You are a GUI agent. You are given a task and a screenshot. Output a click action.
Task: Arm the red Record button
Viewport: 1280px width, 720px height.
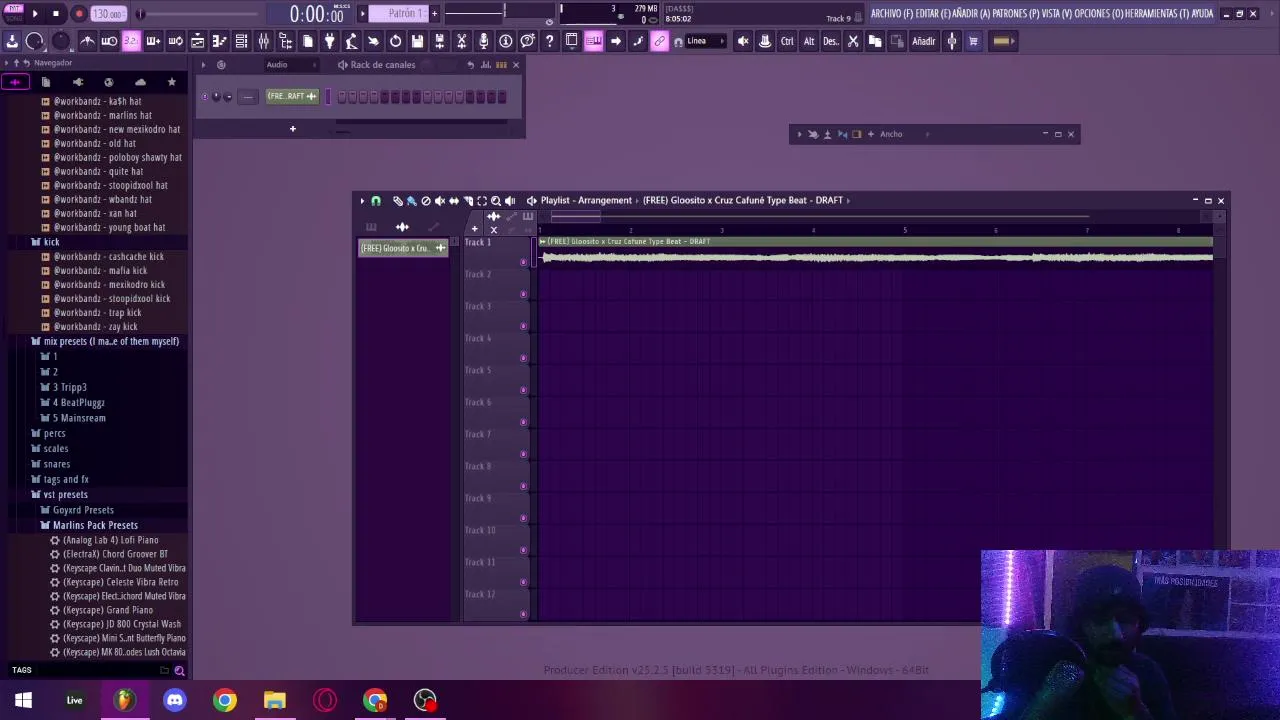click(x=79, y=14)
